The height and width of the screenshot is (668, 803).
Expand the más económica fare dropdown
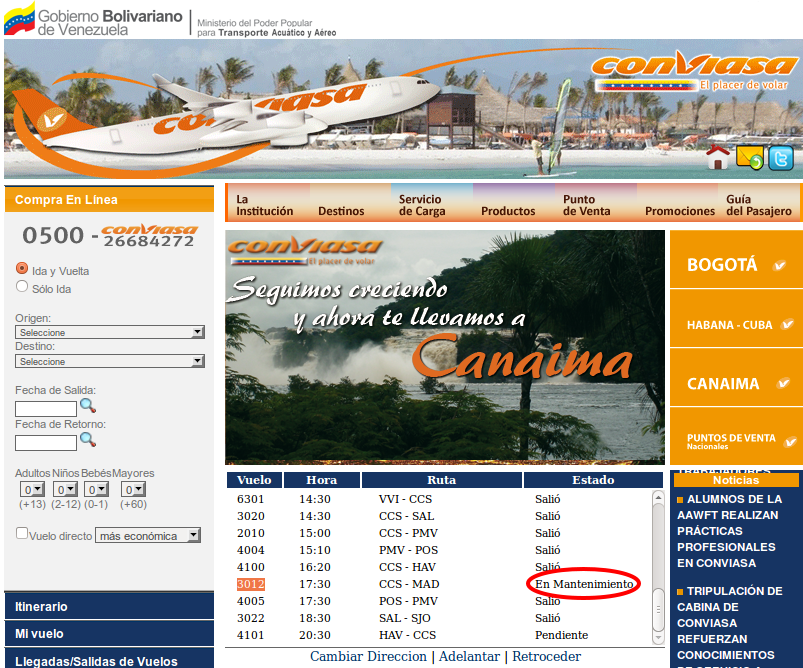147,536
